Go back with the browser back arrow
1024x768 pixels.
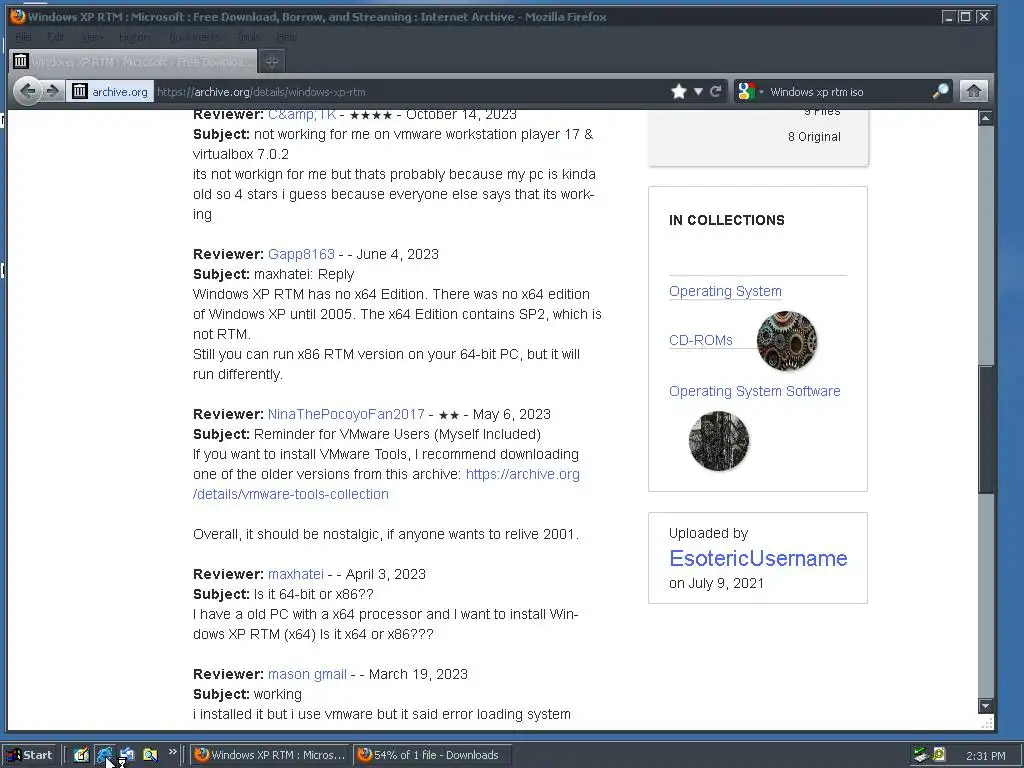[x=27, y=91]
